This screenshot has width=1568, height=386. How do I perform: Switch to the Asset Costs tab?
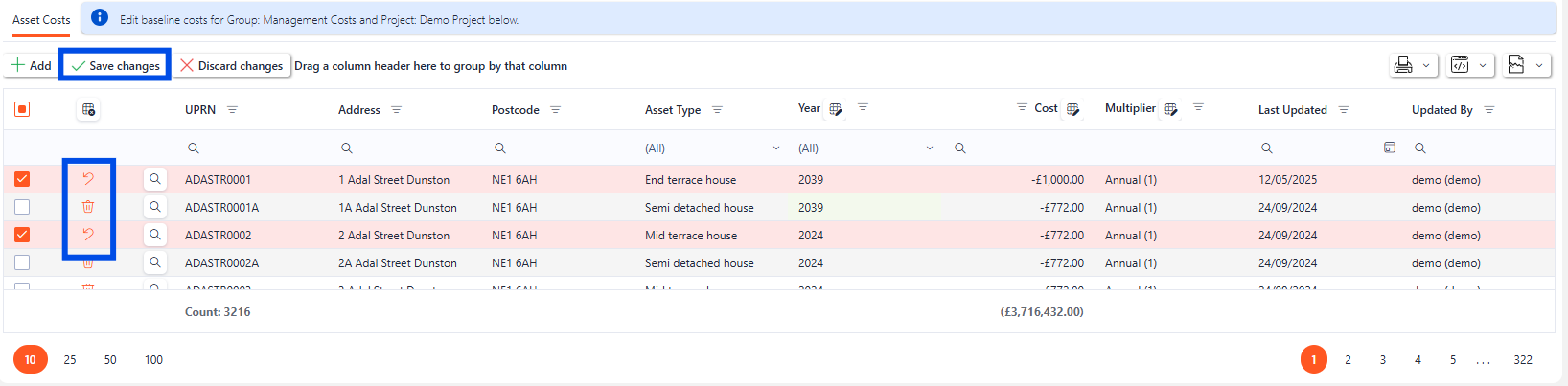point(41,20)
